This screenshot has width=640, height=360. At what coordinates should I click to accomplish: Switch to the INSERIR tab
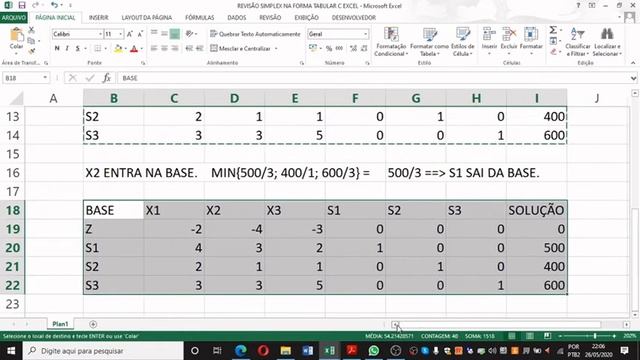(x=98, y=18)
